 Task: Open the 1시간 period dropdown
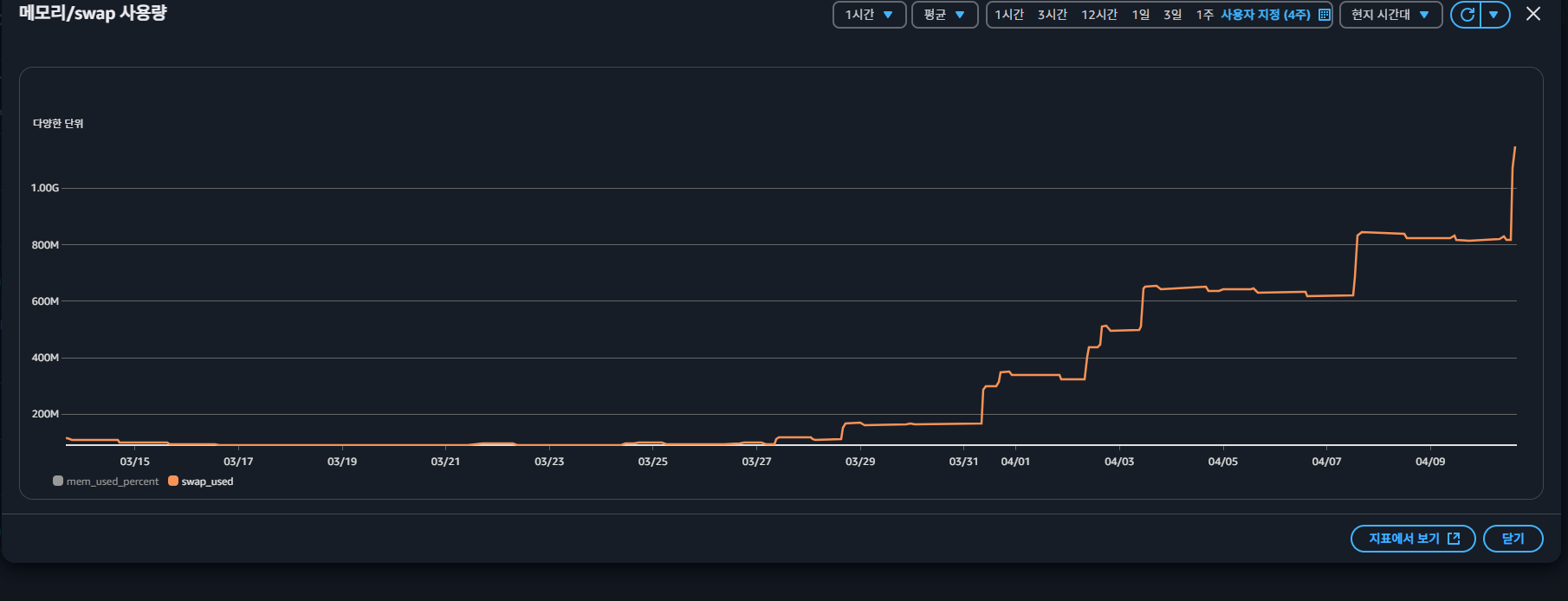pyautogui.click(x=869, y=15)
